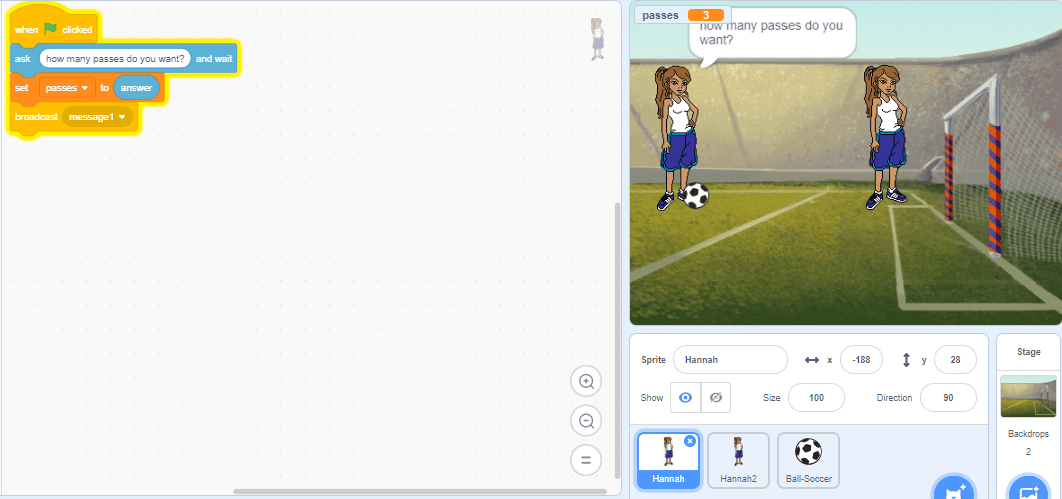This screenshot has width=1062, height=499.
Task: Click the ask block question text field
Action: click(115, 59)
